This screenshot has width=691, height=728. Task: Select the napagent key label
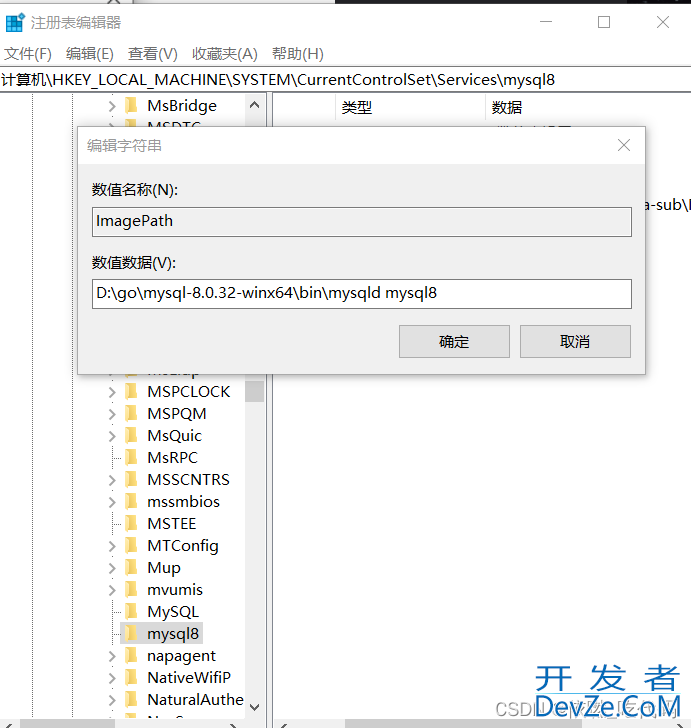182,656
